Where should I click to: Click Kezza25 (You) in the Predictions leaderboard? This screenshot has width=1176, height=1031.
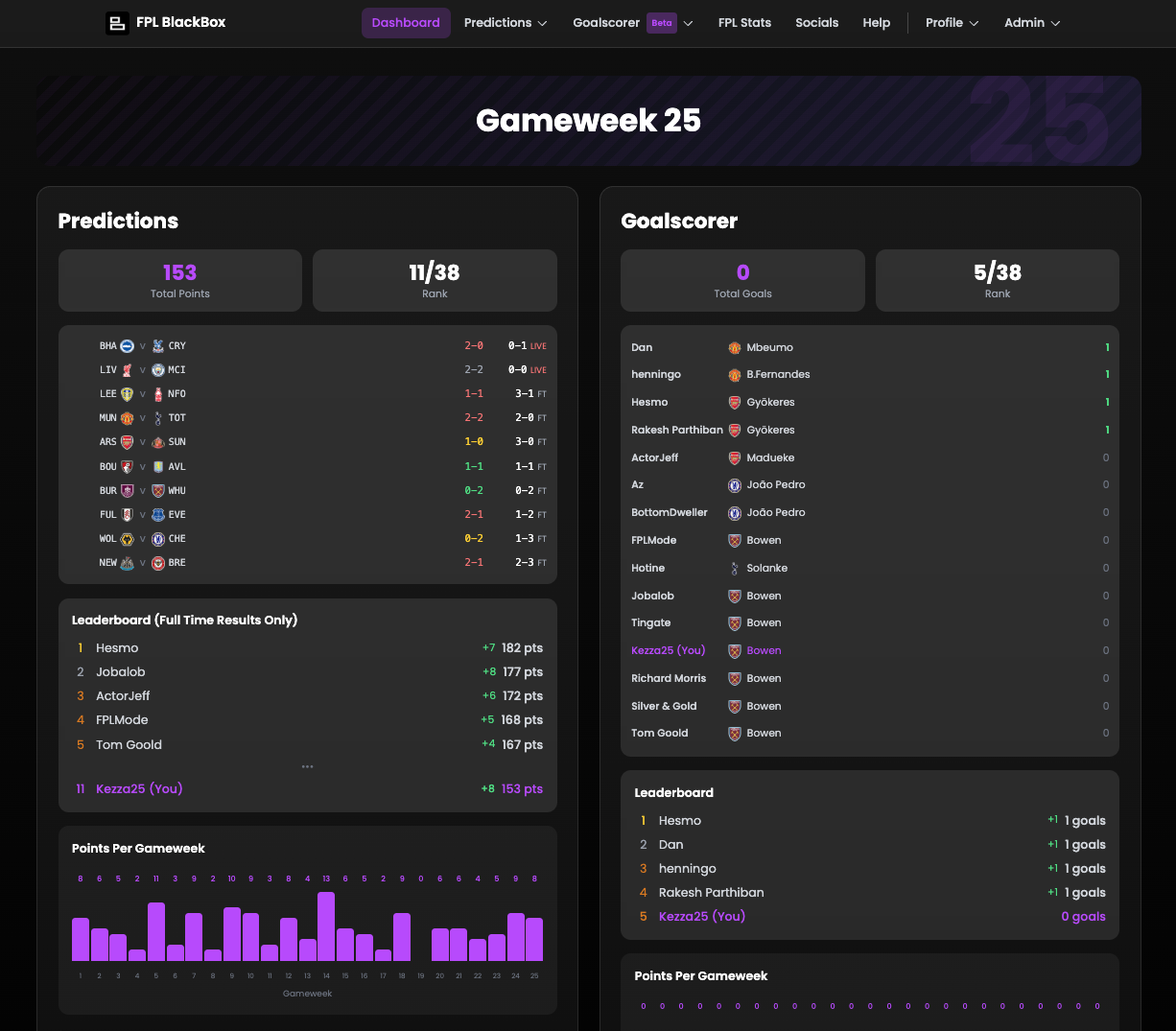(x=139, y=788)
